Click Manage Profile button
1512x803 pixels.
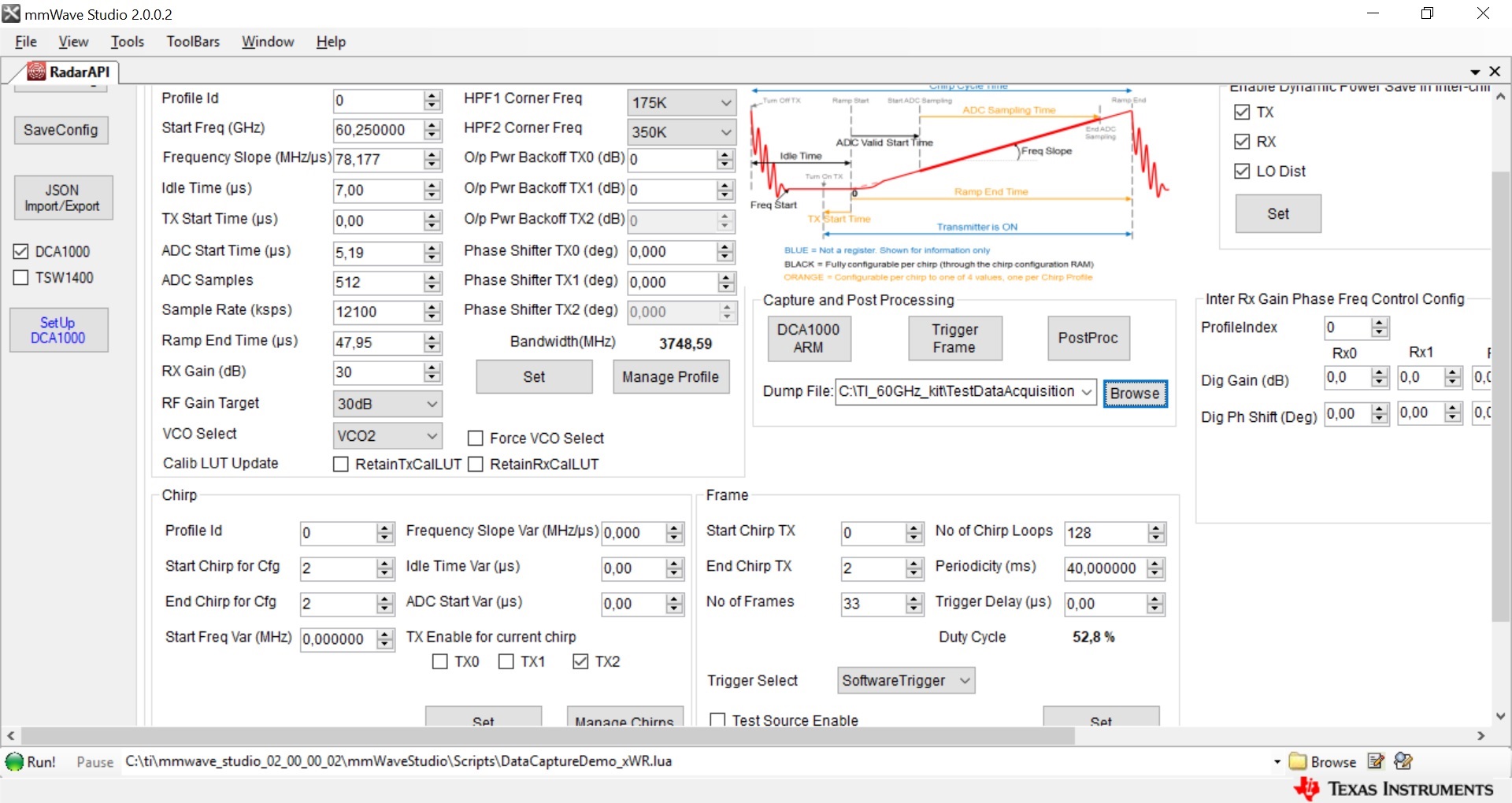671,377
